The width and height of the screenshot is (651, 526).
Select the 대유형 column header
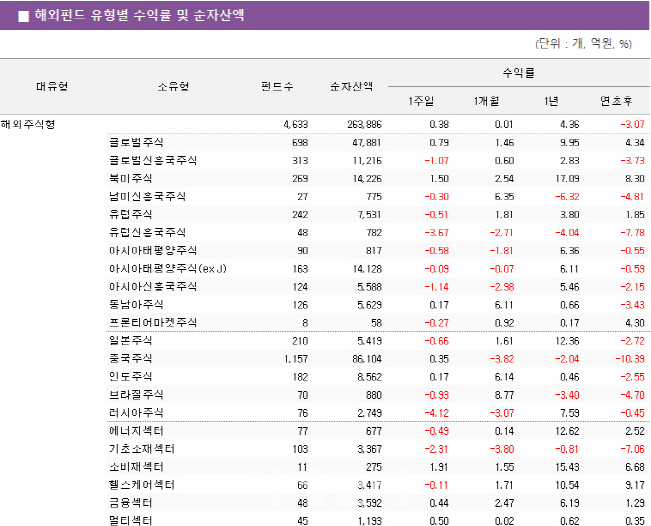(x=52, y=86)
